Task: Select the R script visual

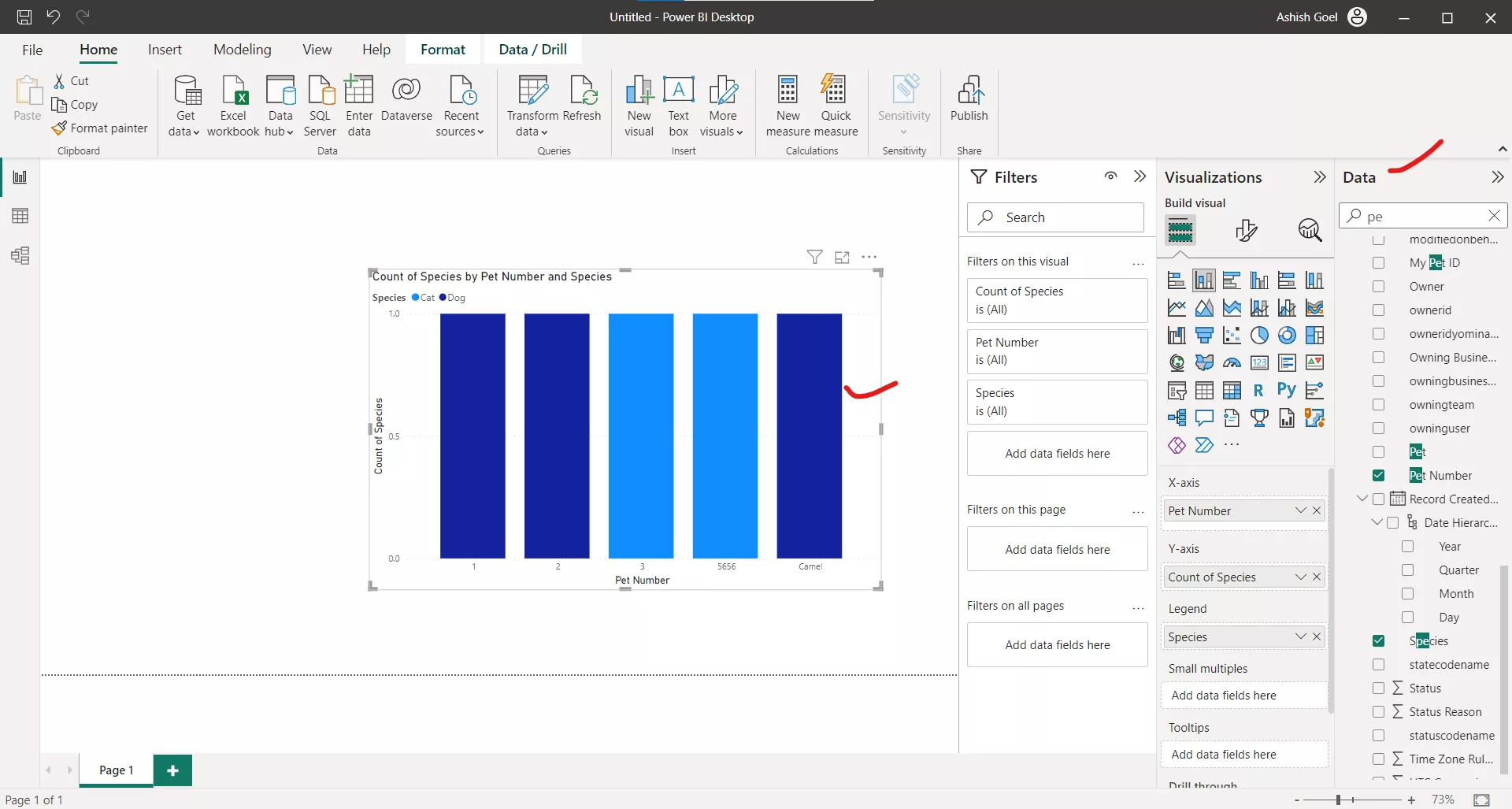Action: click(1258, 389)
